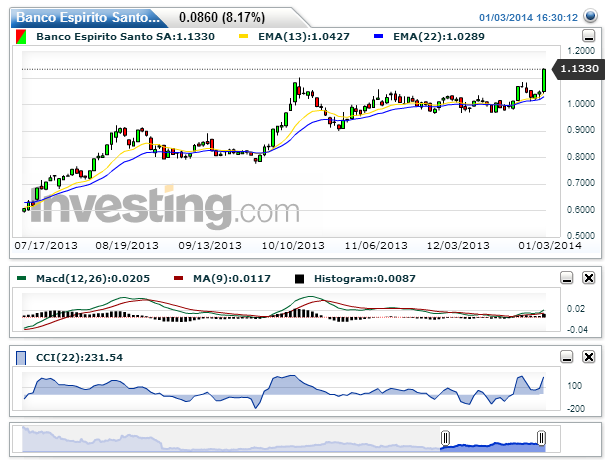Click the yellow EMA(13) legend swatch
The height and width of the screenshot is (465, 612).
click(244, 36)
